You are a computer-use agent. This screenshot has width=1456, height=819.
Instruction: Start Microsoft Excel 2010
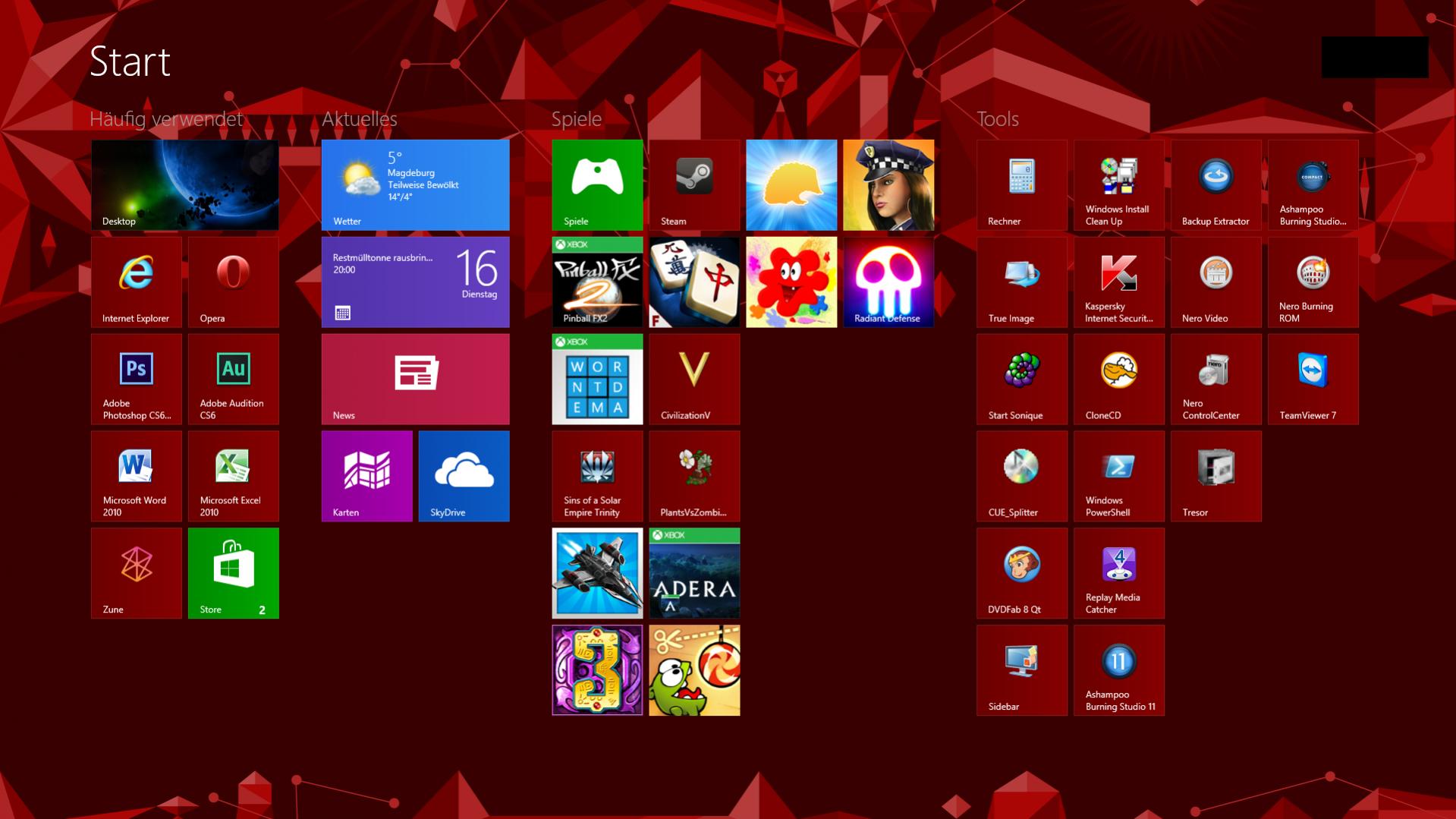pyautogui.click(x=234, y=476)
